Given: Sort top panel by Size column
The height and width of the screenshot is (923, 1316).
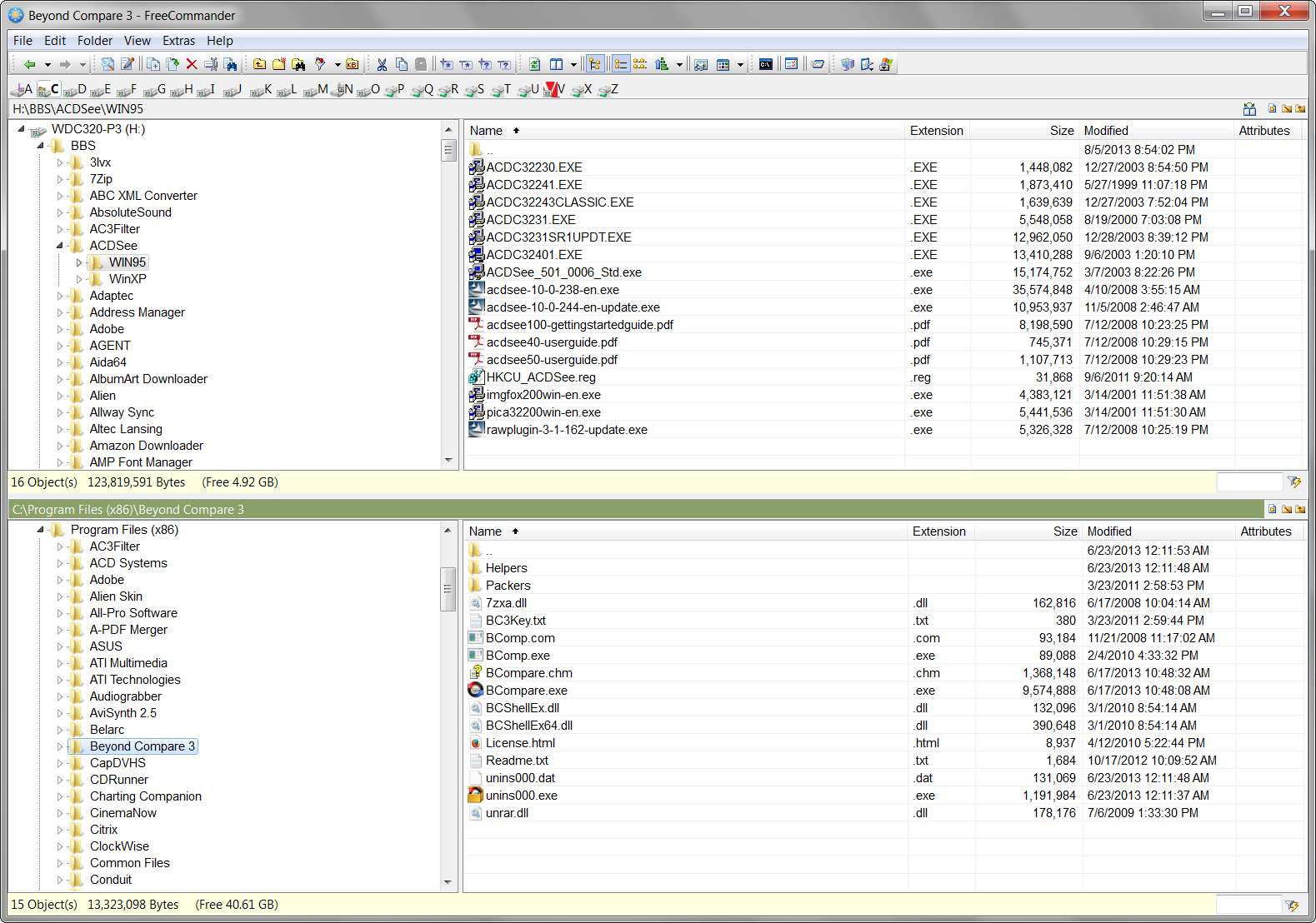Looking at the screenshot, I should tap(1024, 131).
